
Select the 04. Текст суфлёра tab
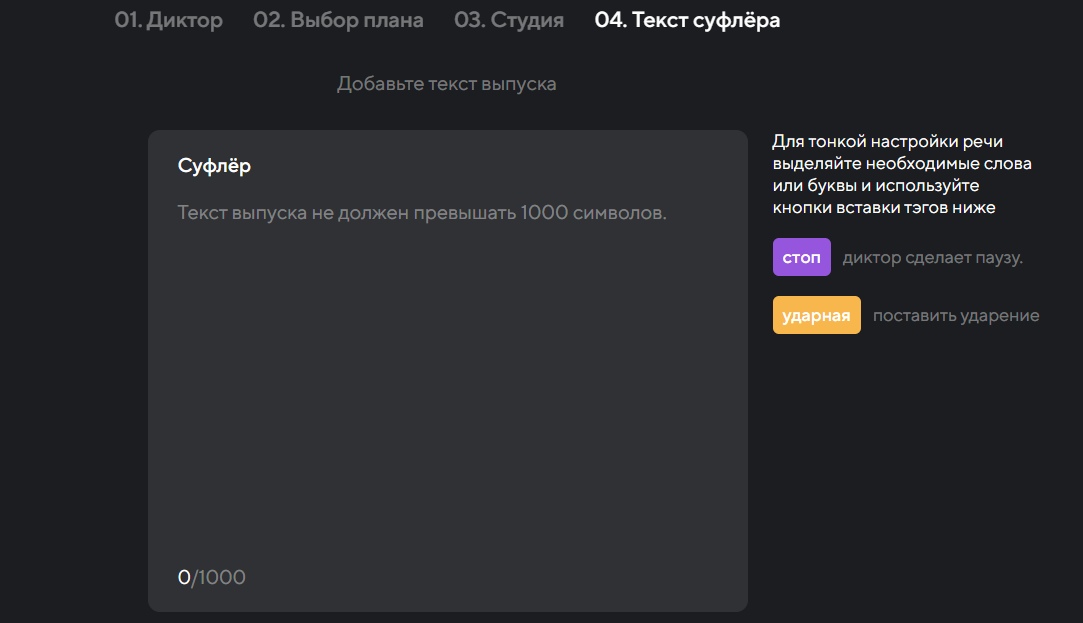coord(687,20)
